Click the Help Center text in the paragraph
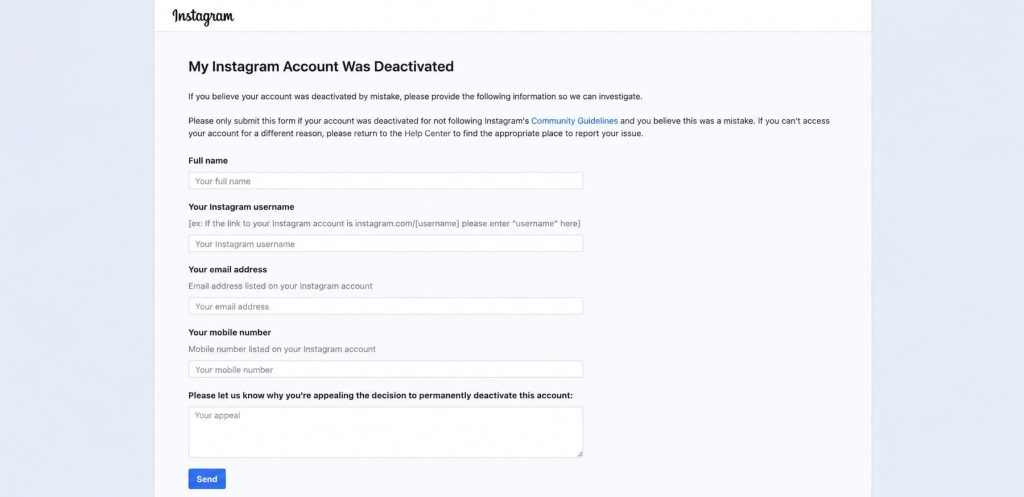Viewport: 1024px width, 497px height. (428, 133)
